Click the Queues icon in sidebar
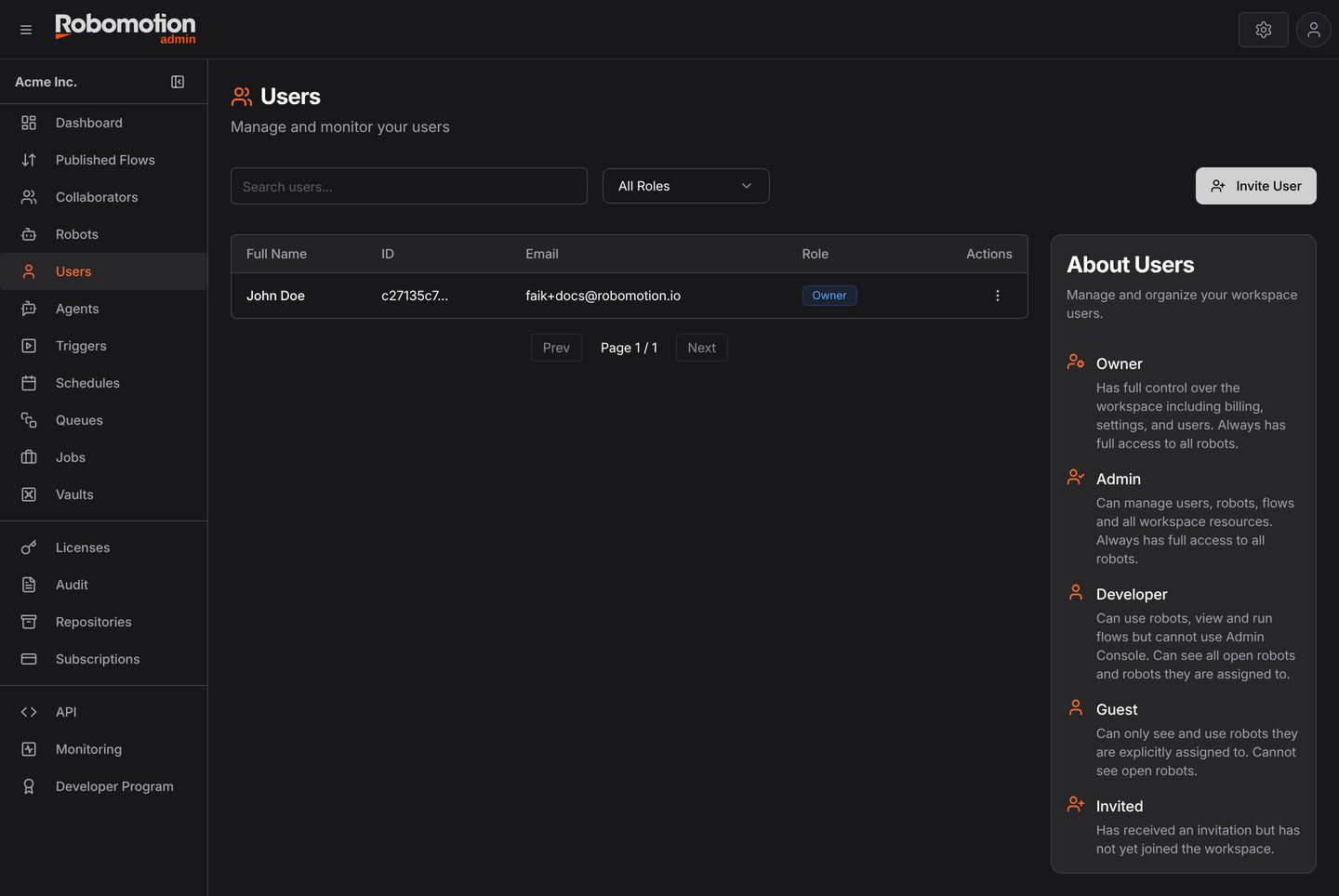The height and width of the screenshot is (896, 1339). pyautogui.click(x=29, y=420)
